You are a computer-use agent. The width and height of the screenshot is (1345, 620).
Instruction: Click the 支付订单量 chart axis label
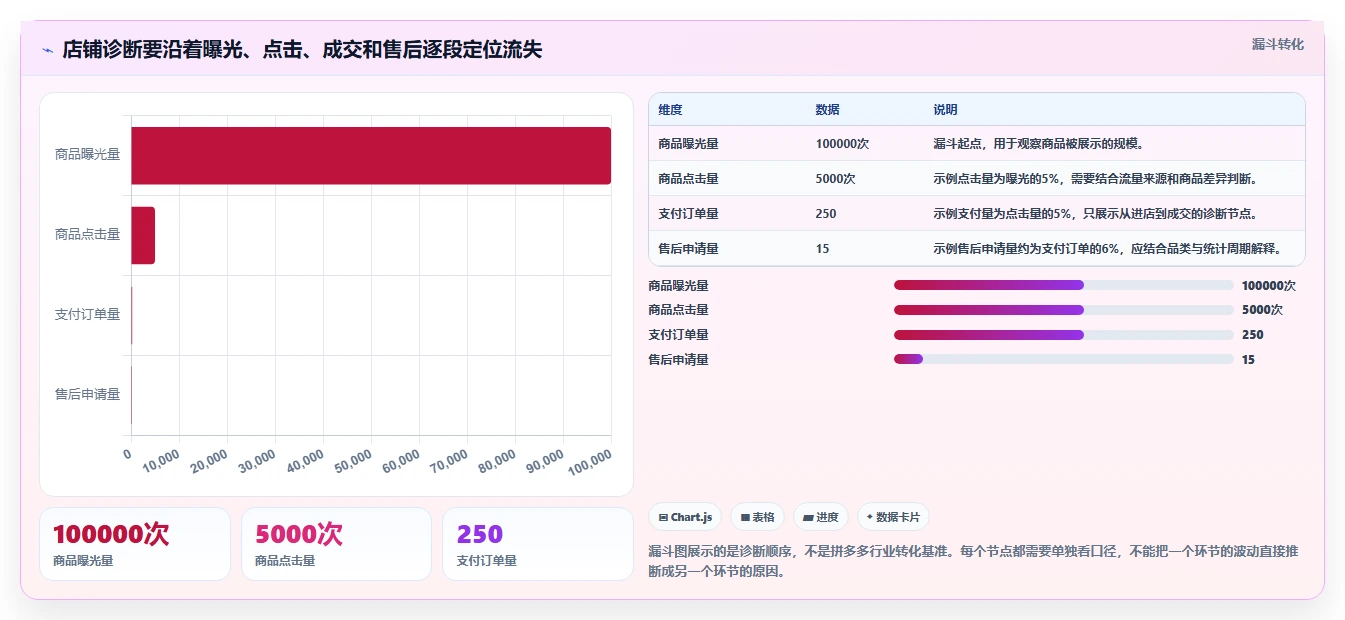pyautogui.click(x=87, y=315)
